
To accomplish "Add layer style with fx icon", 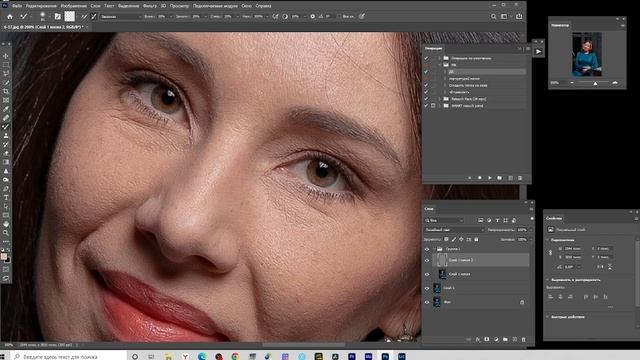I will [x=478, y=339].
